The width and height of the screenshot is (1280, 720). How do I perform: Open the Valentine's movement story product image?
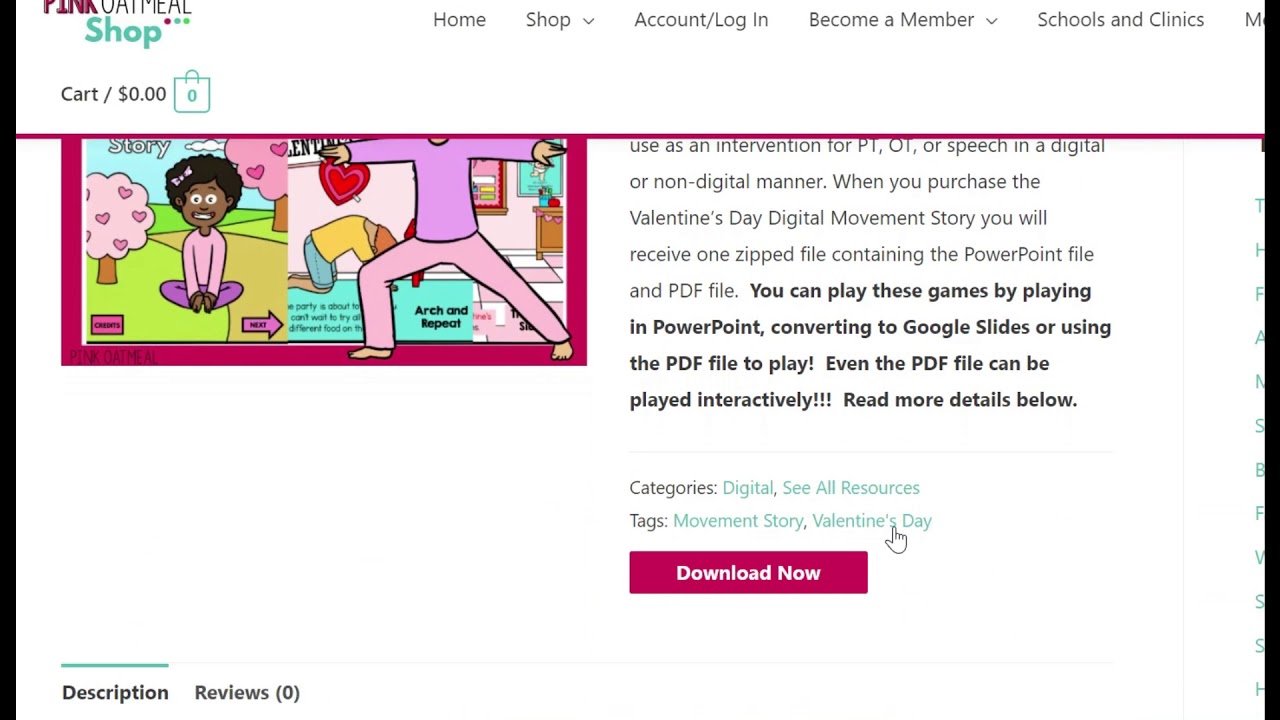point(324,252)
